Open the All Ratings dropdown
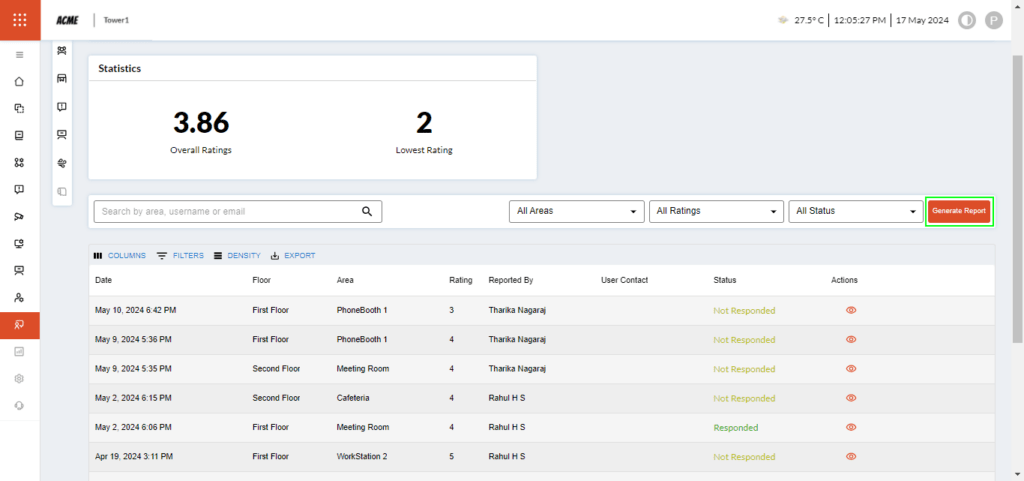 click(x=716, y=211)
